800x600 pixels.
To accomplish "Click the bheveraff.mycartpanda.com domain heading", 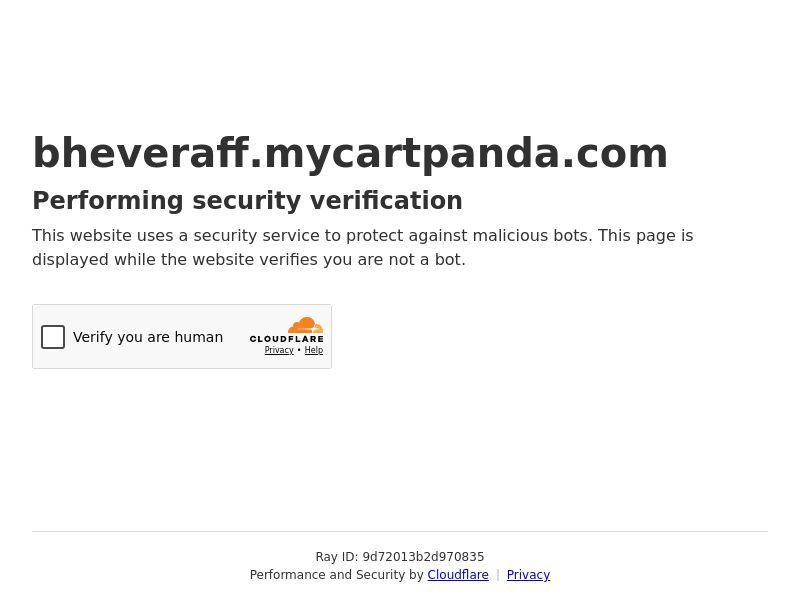I will [350, 153].
